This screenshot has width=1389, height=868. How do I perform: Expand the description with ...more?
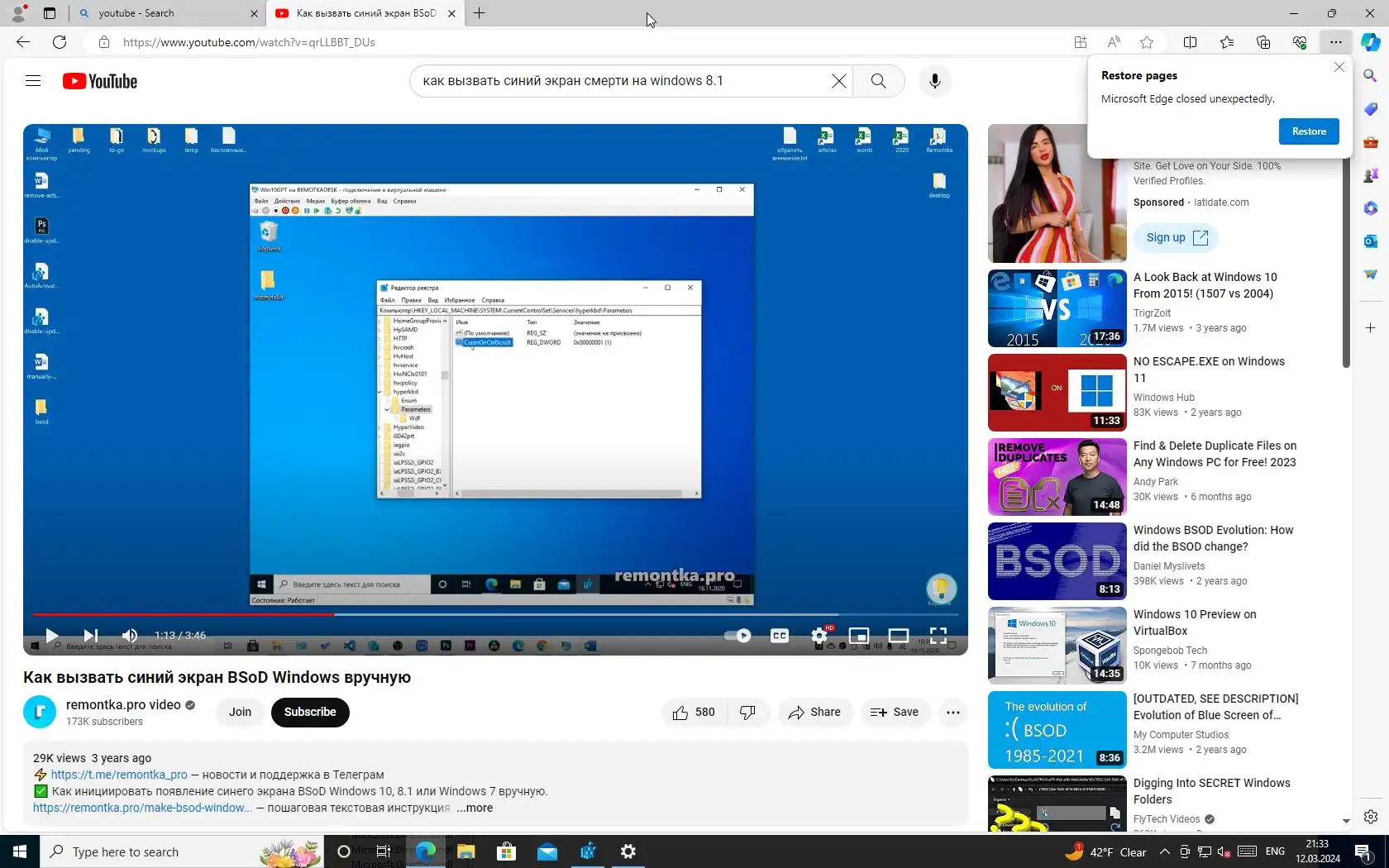tap(475, 808)
